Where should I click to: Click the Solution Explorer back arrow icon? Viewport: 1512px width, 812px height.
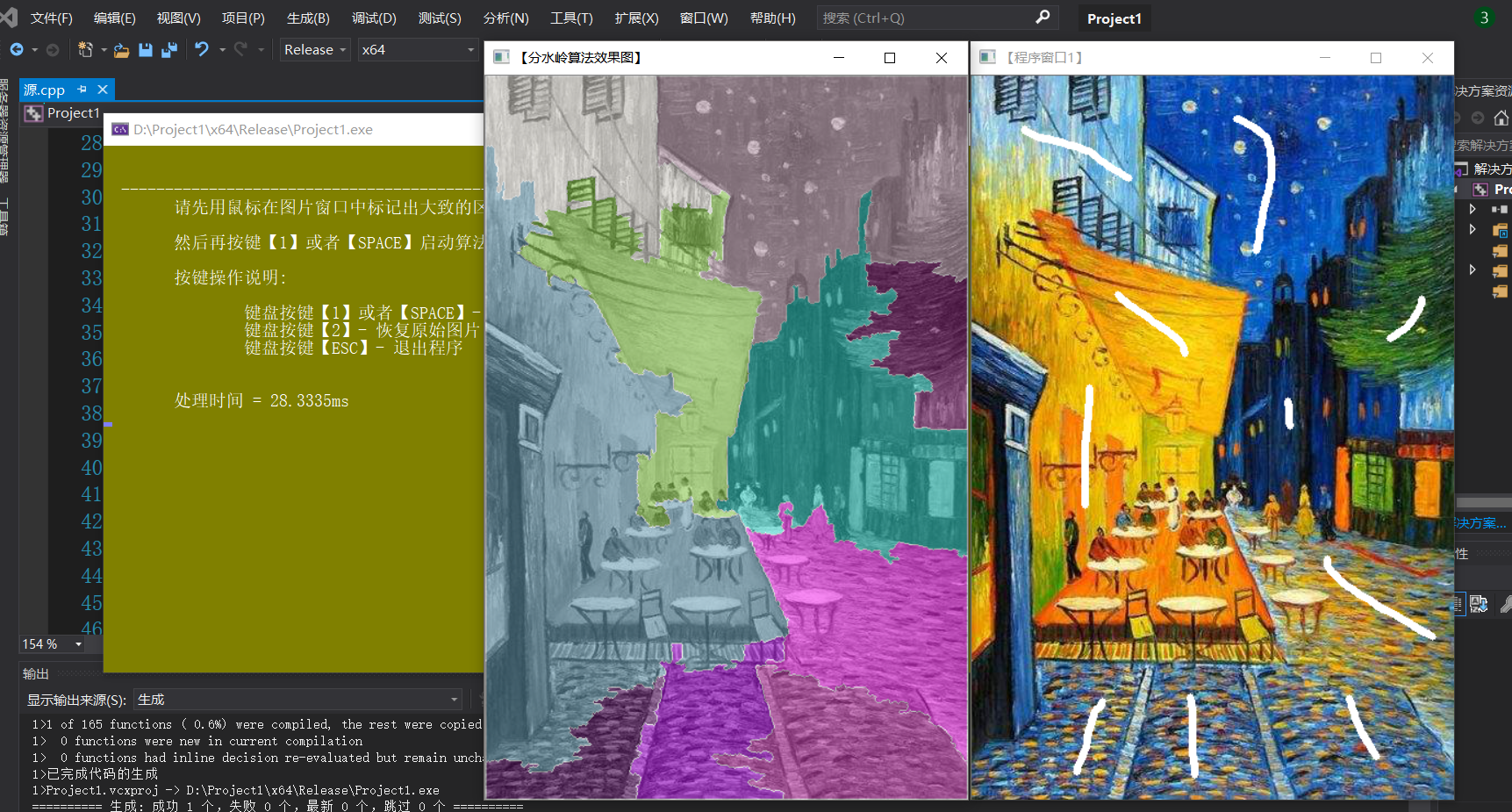pyautogui.click(x=1457, y=118)
